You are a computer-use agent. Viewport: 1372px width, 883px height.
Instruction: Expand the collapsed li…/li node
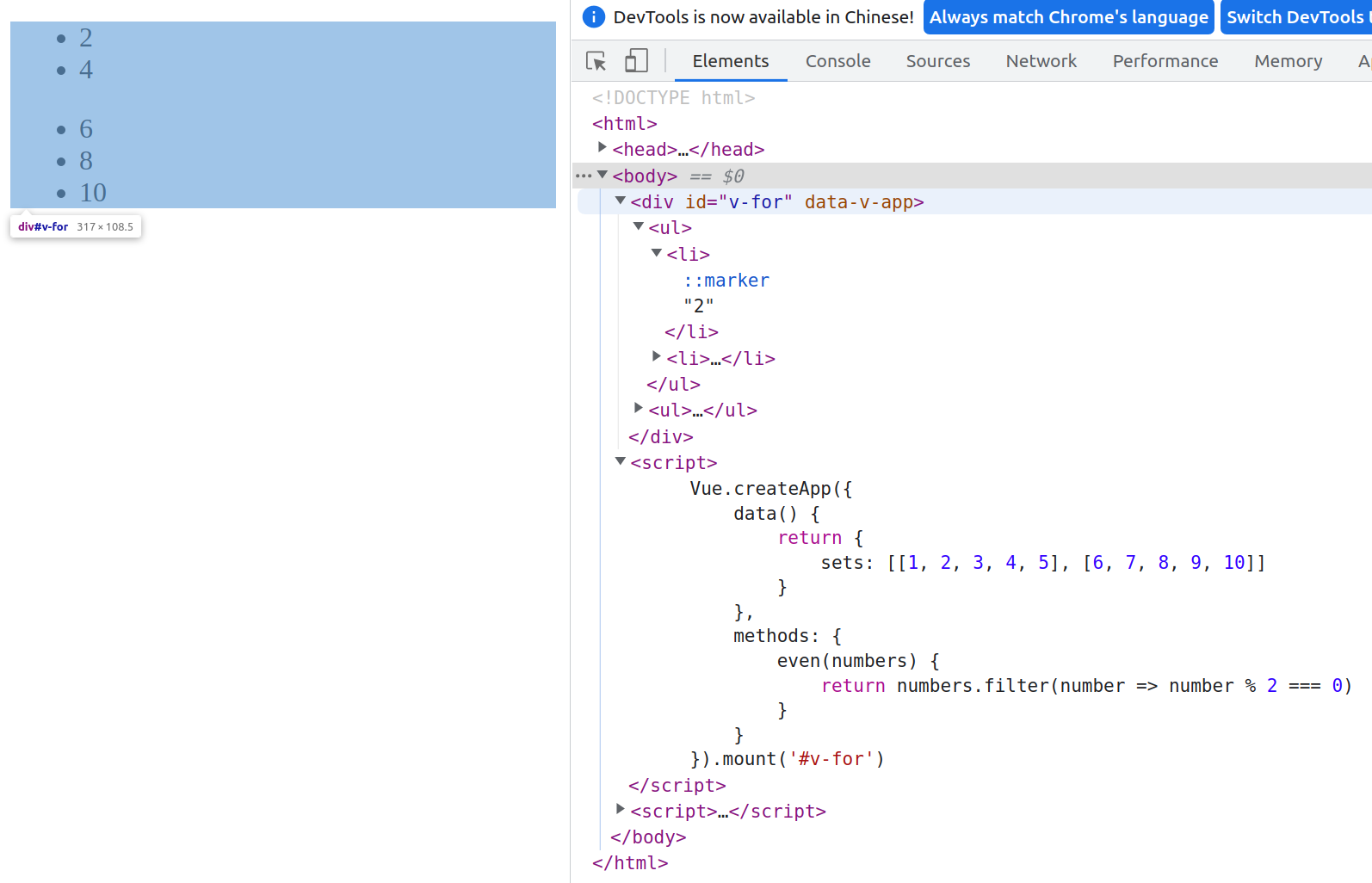click(656, 356)
